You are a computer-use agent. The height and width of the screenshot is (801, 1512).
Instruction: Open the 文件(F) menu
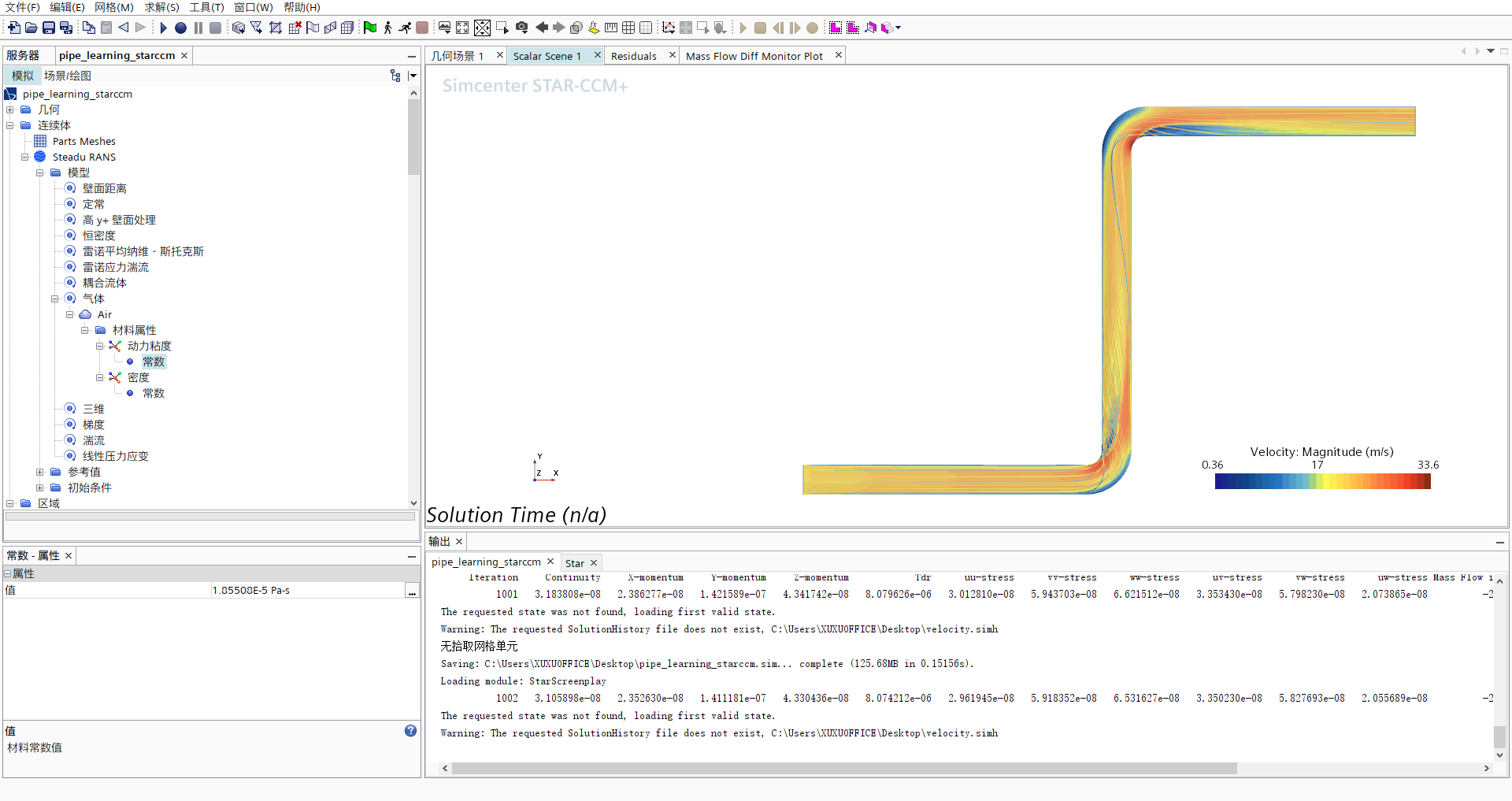click(23, 7)
